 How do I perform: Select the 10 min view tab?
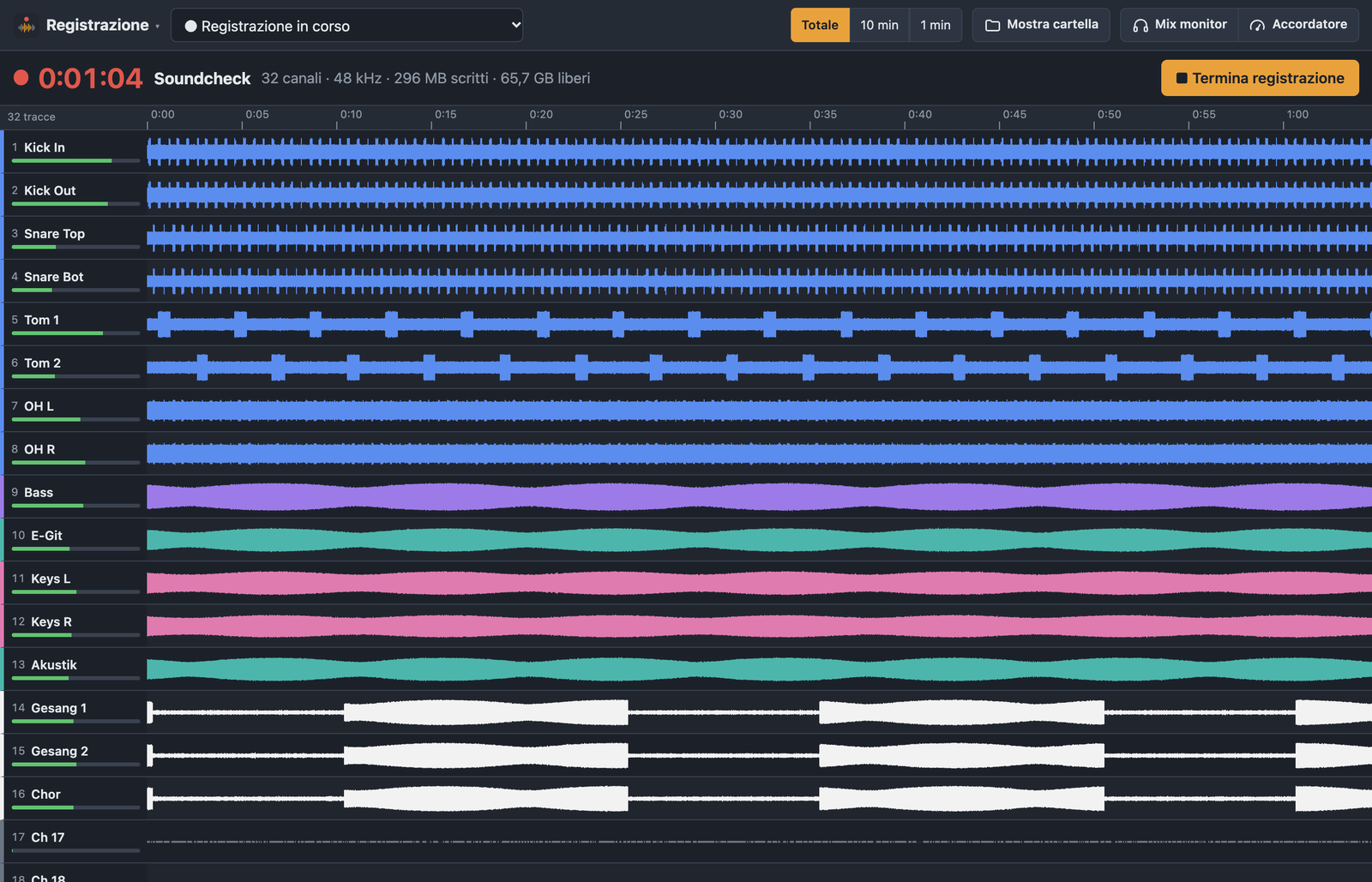tap(879, 25)
